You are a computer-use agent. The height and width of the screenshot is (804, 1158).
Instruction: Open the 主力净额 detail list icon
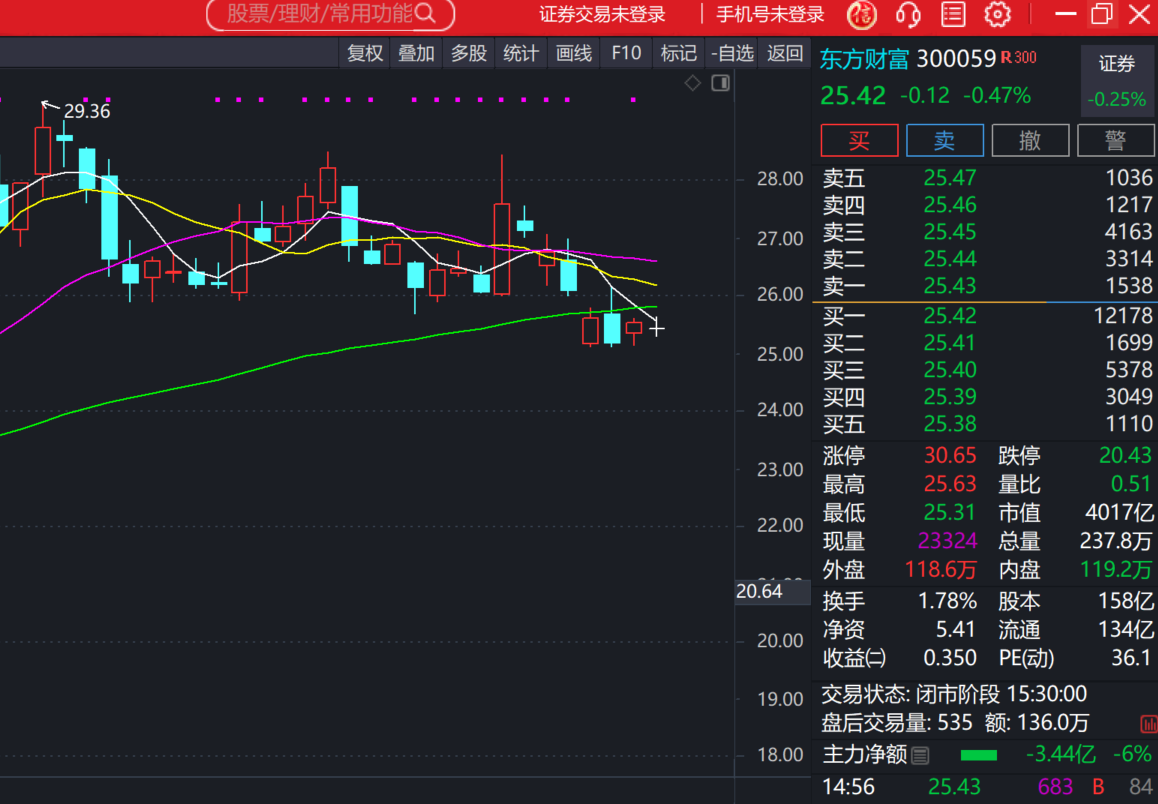coord(920,755)
